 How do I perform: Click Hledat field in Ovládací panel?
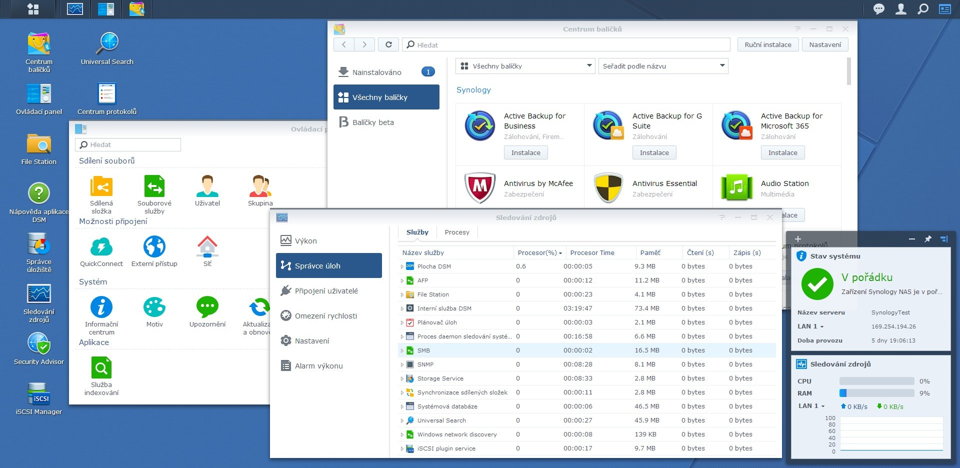click(x=128, y=145)
